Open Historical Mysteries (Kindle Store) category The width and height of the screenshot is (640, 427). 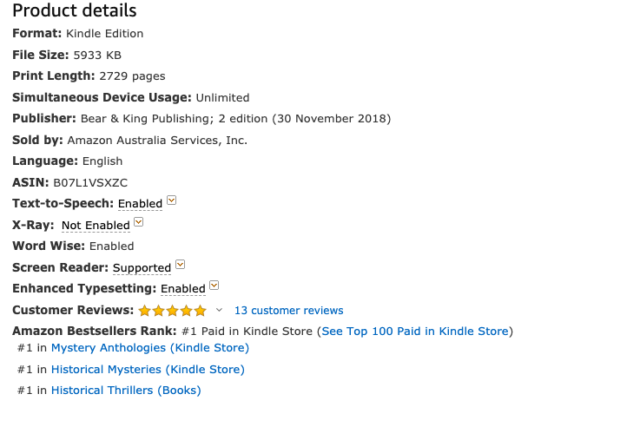147,369
